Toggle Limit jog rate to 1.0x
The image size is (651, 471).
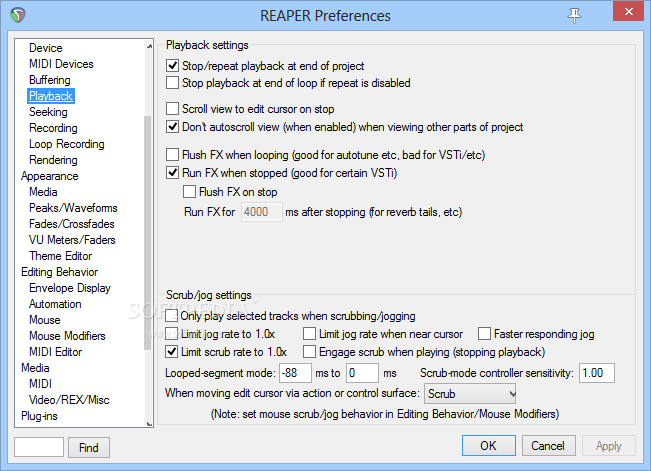(x=171, y=334)
